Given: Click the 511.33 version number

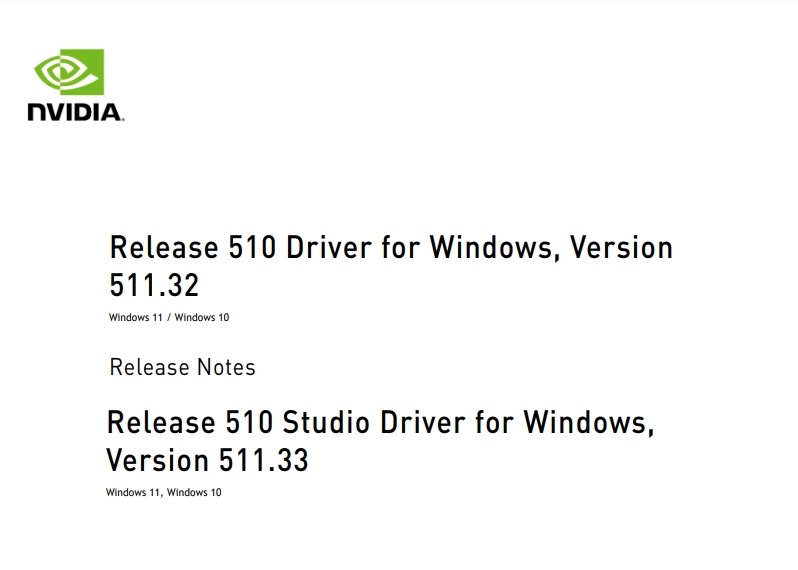Looking at the screenshot, I should (264, 460).
